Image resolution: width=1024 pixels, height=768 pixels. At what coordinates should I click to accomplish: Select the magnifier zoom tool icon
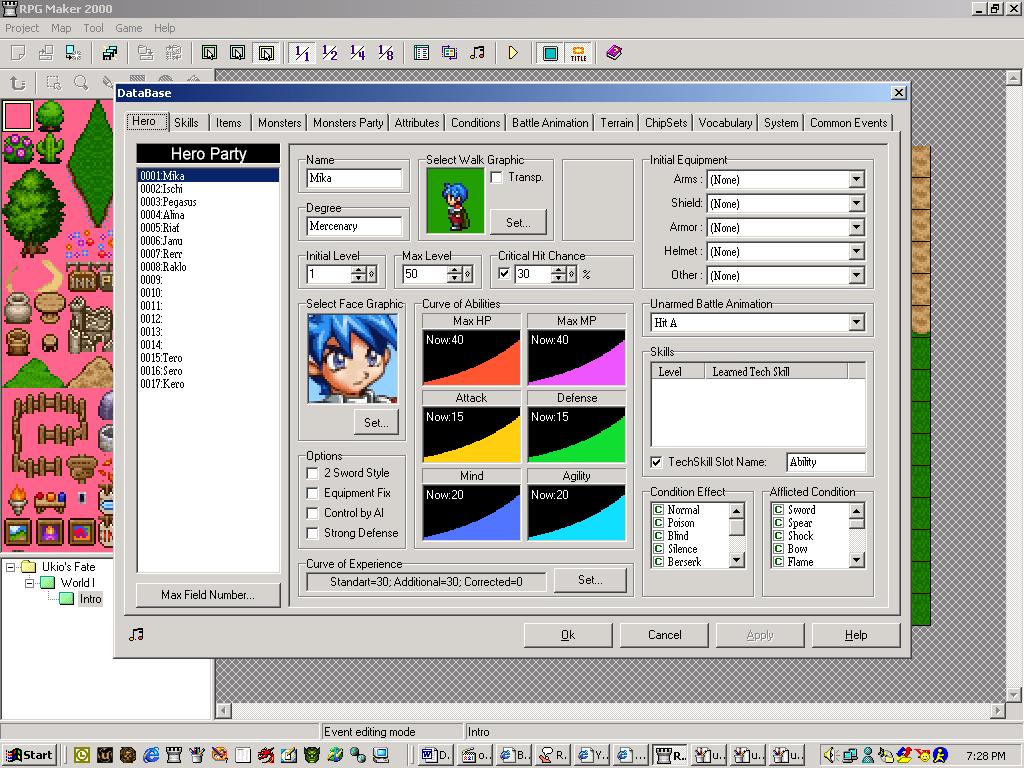(x=78, y=83)
